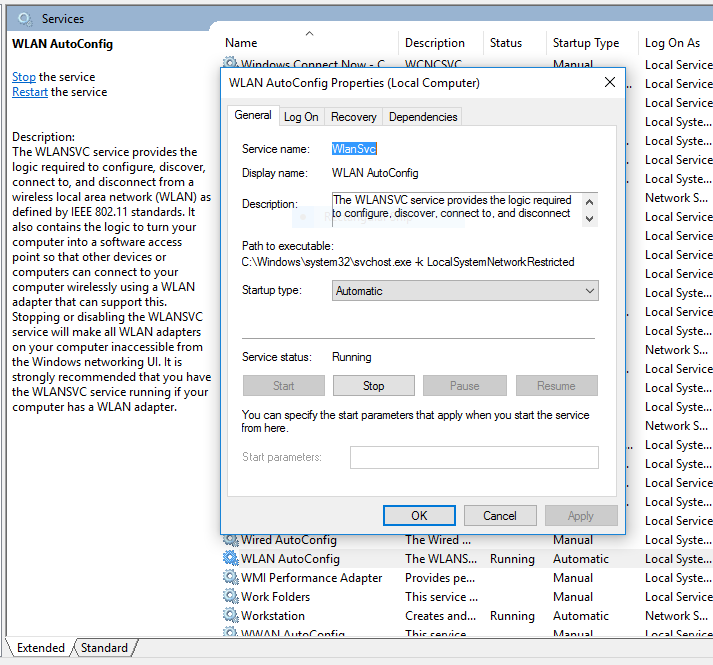Select the WLAN AutoConfig service row
The height and width of the screenshot is (665, 713).
467,559
